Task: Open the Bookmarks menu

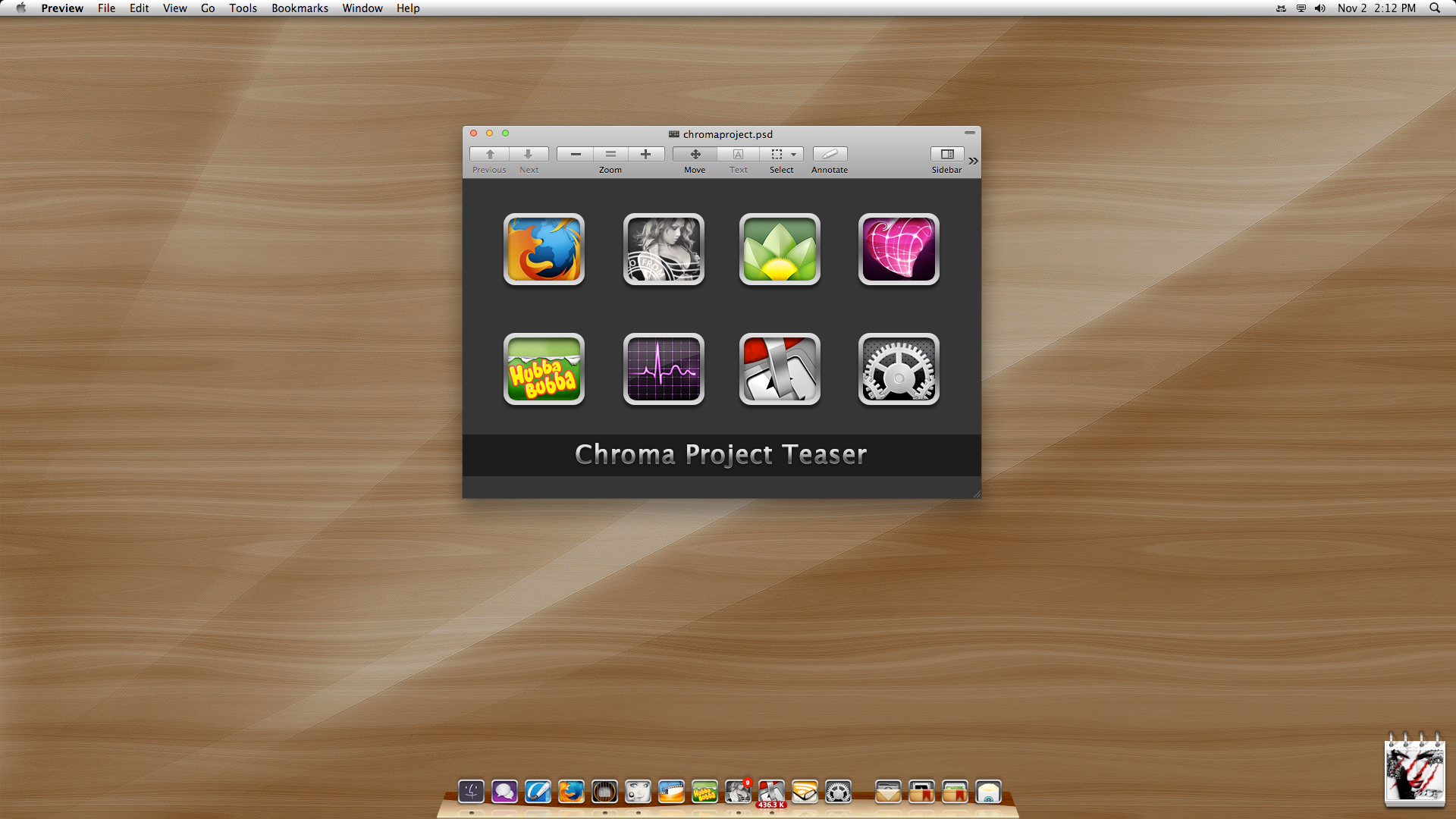Action: tap(300, 8)
